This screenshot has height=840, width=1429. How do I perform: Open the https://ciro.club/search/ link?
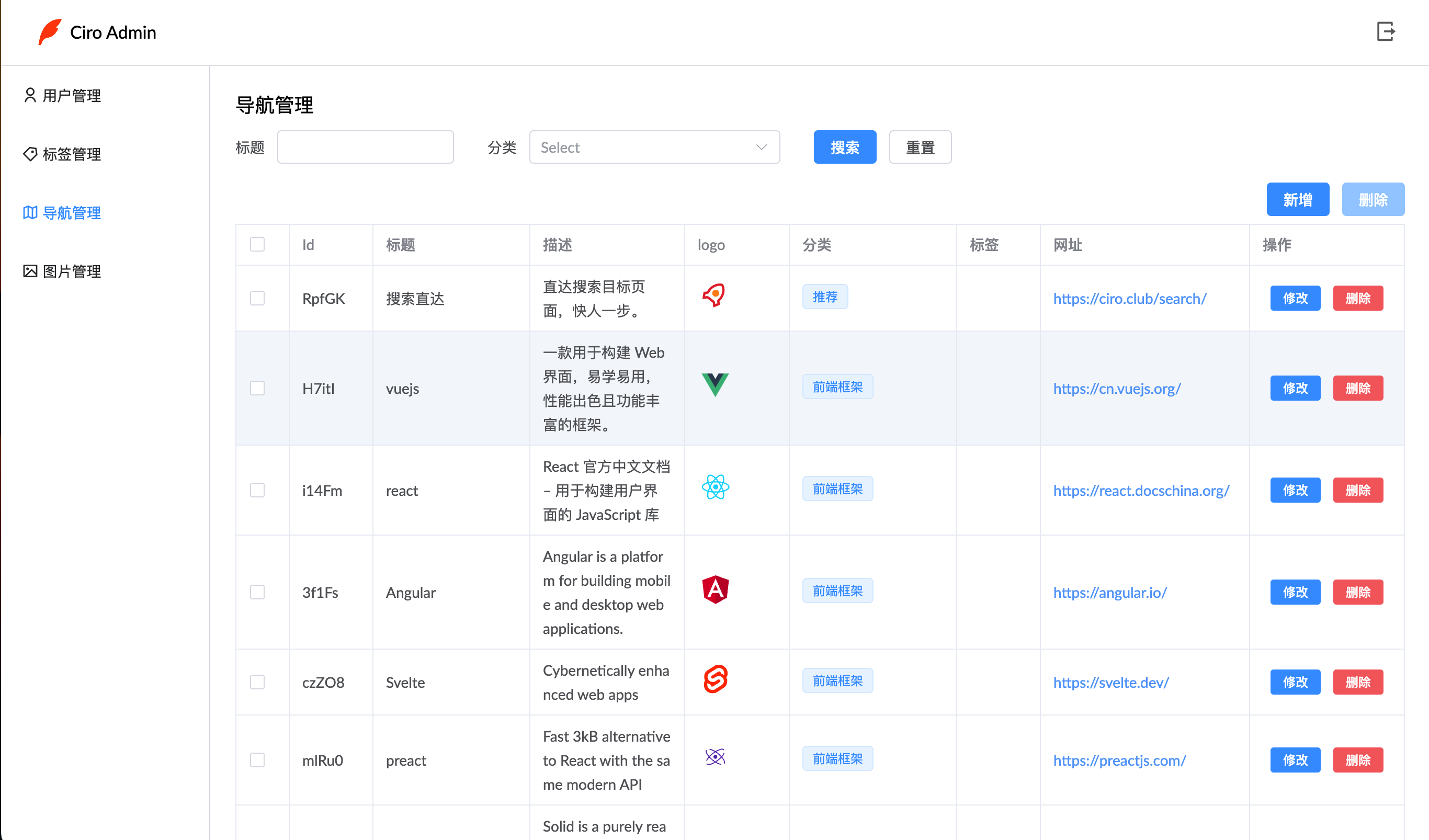click(1130, 298)
